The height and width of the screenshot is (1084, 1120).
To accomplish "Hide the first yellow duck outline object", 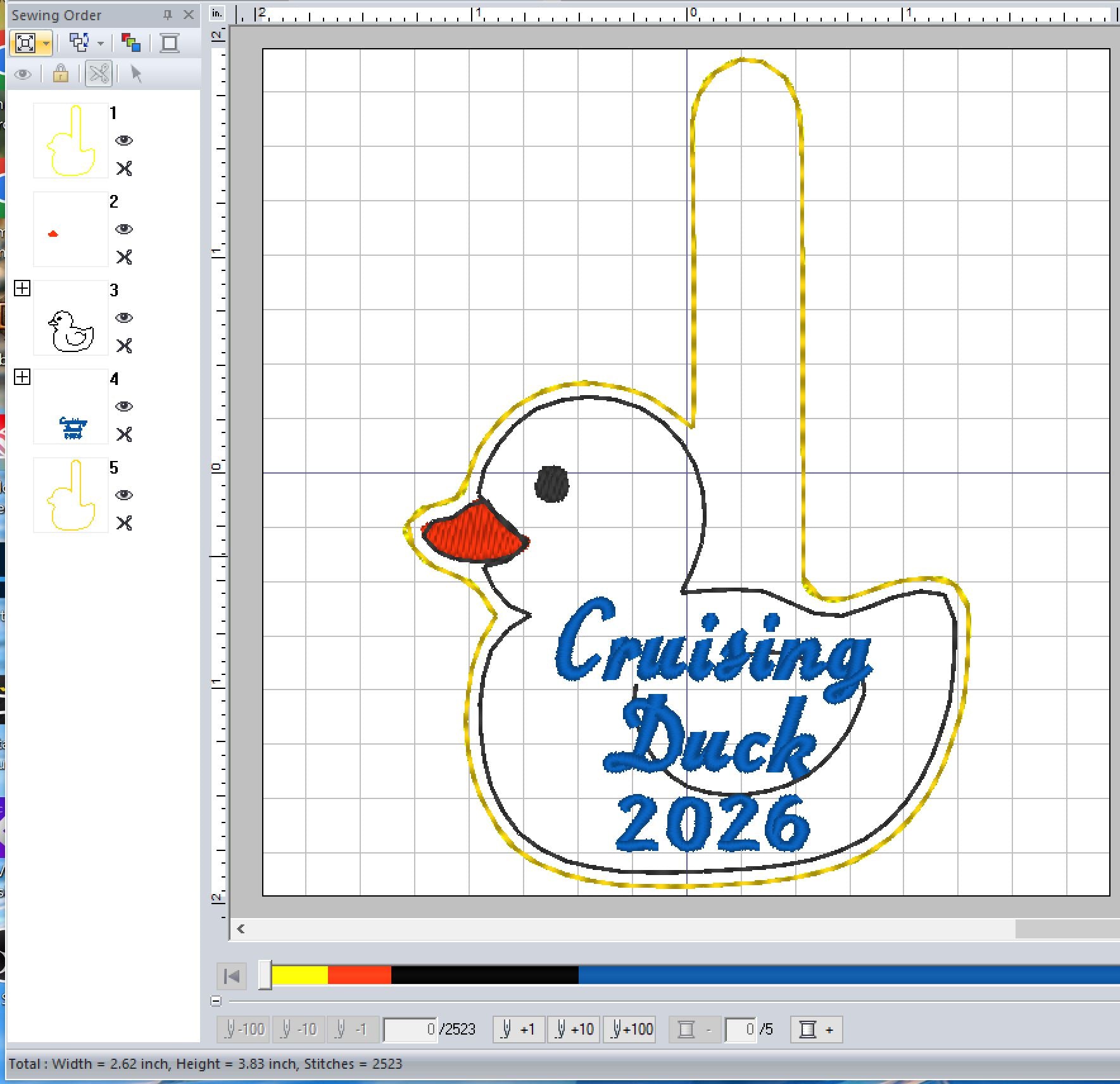I will coord(124,141).
